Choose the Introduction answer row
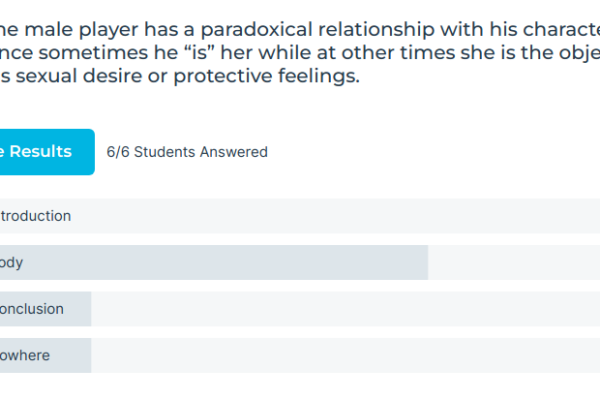 pos(300,216)
